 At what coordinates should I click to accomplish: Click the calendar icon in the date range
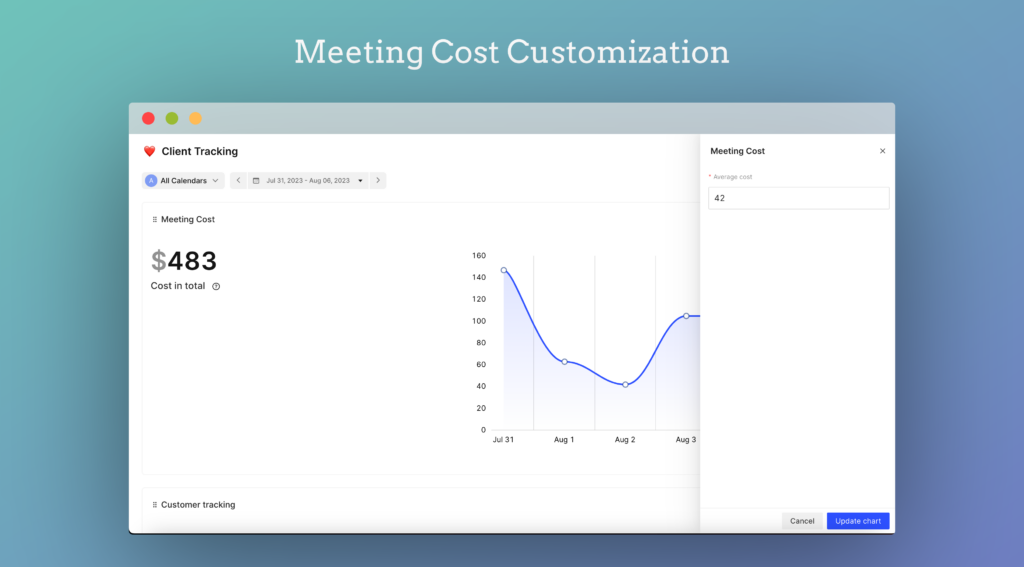click(256, 181)
